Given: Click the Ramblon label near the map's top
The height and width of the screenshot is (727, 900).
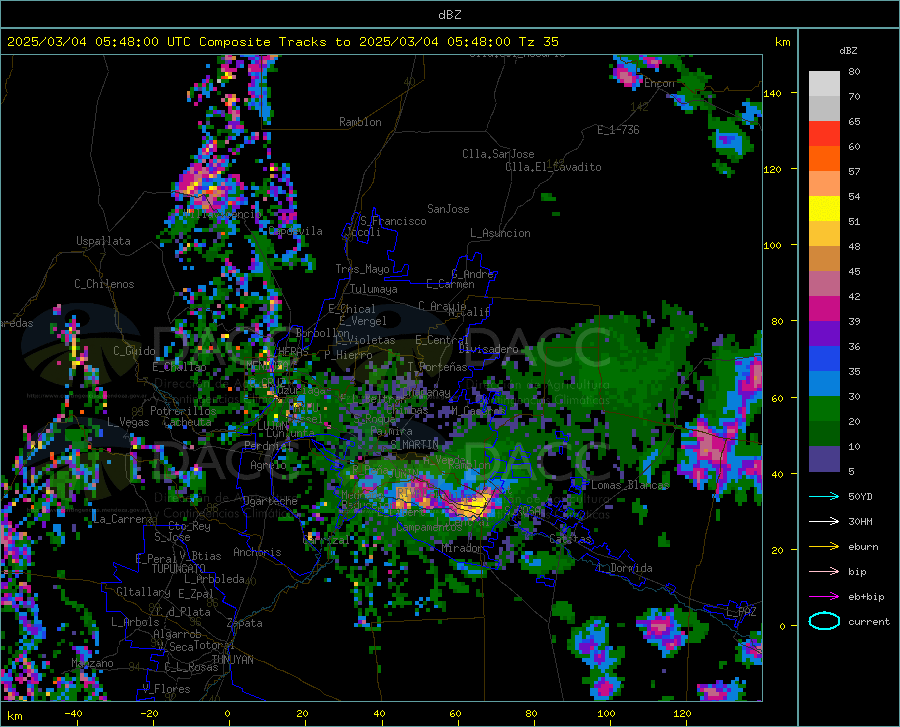Looking at the screenshot, I should click(x=360, y=122).
